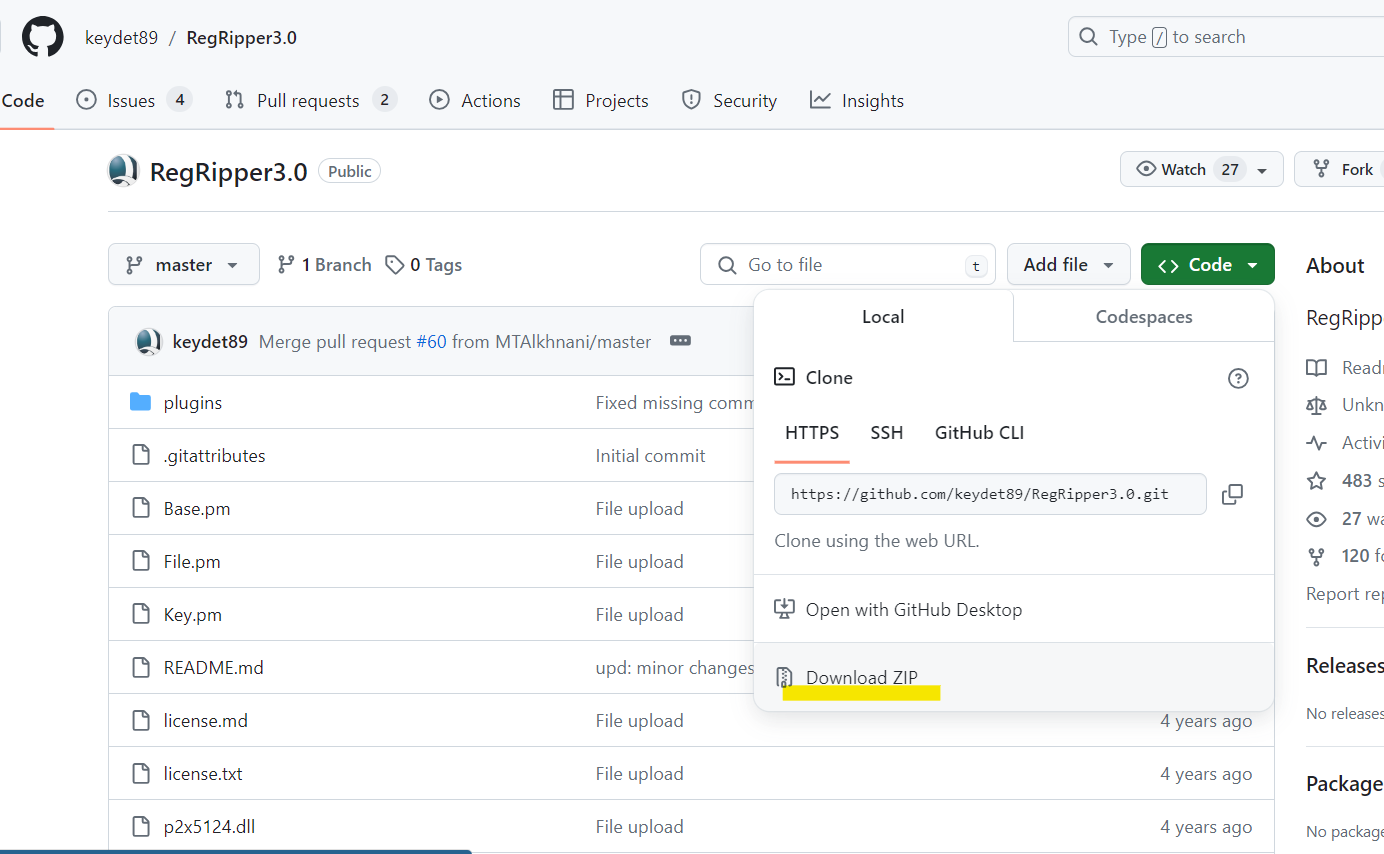1384x854 pixels.
Task: Switch to the Code tab
Action: pyautogui.click(x=23, y=100)
